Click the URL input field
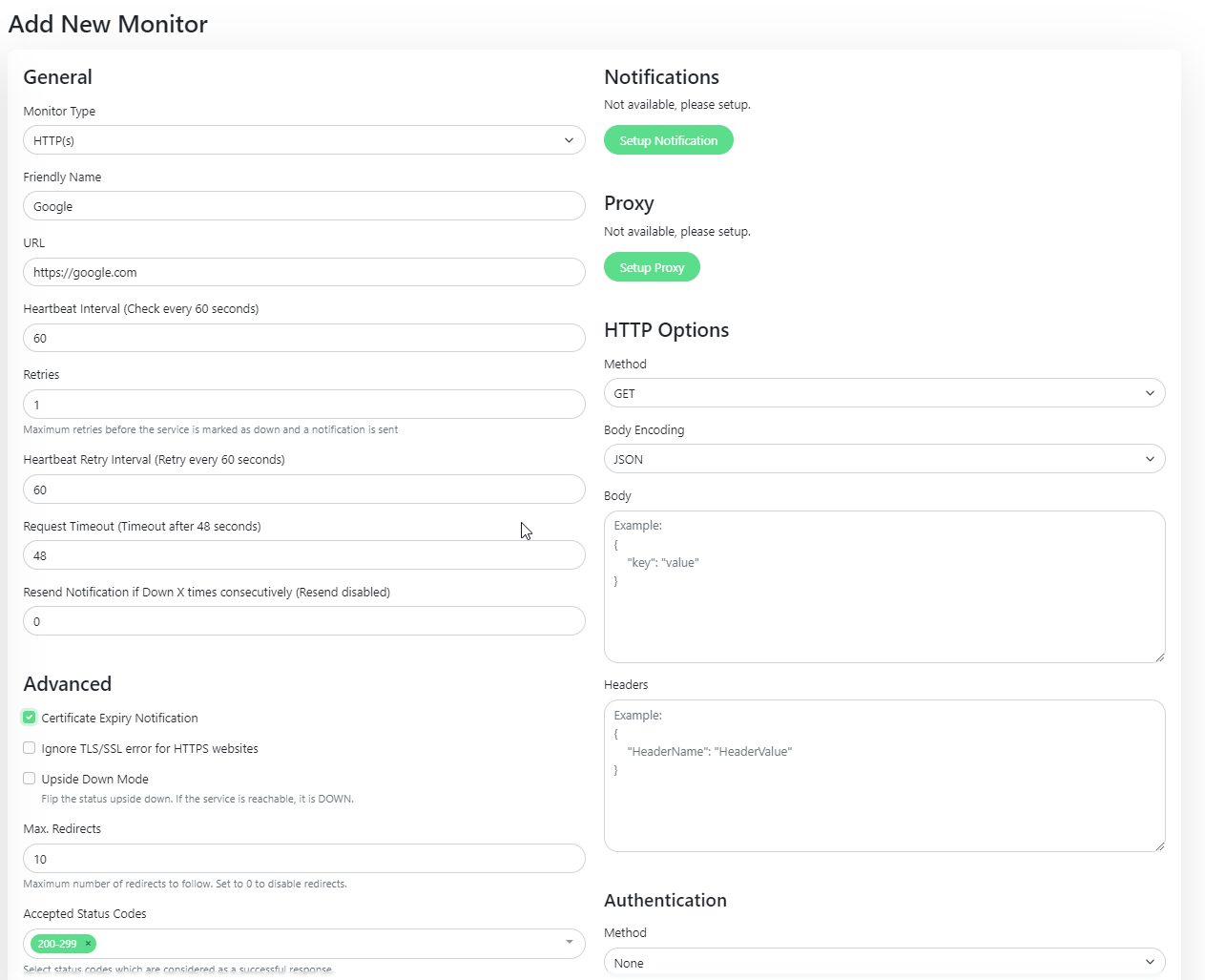Image resolution: width=1205 pixels, height=980 pixels. click(303, 272)
